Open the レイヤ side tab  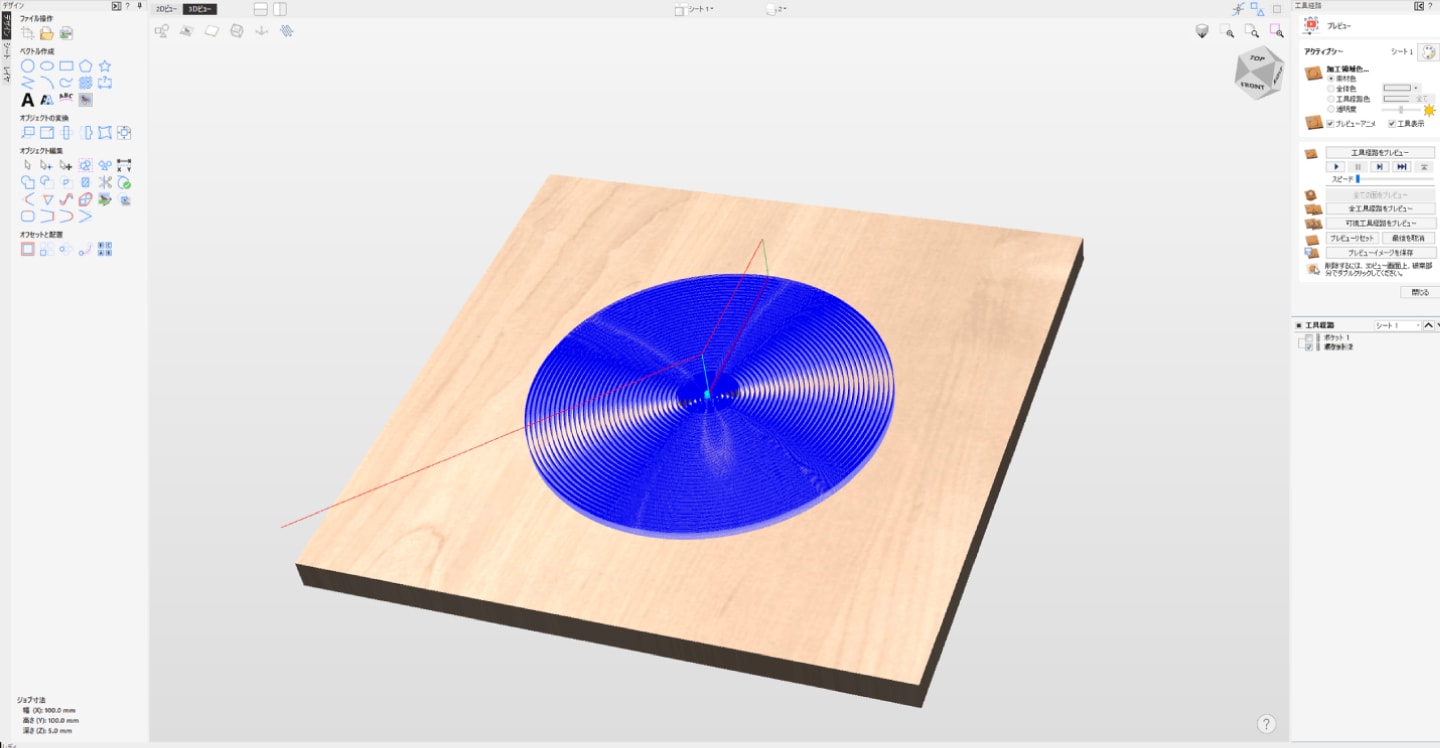(x=6, y=74)
